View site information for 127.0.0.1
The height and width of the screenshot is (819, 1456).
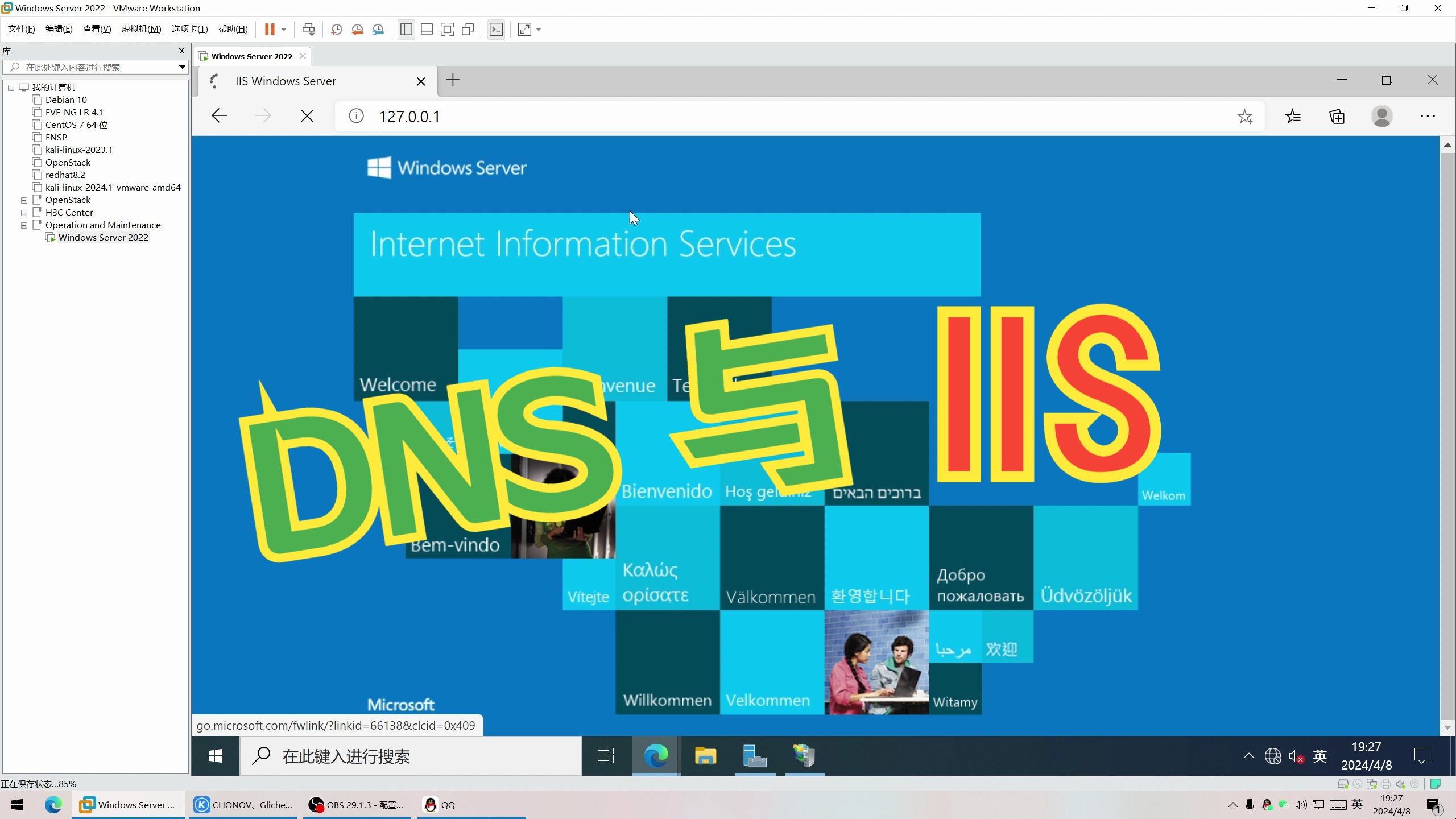point(356,117)
